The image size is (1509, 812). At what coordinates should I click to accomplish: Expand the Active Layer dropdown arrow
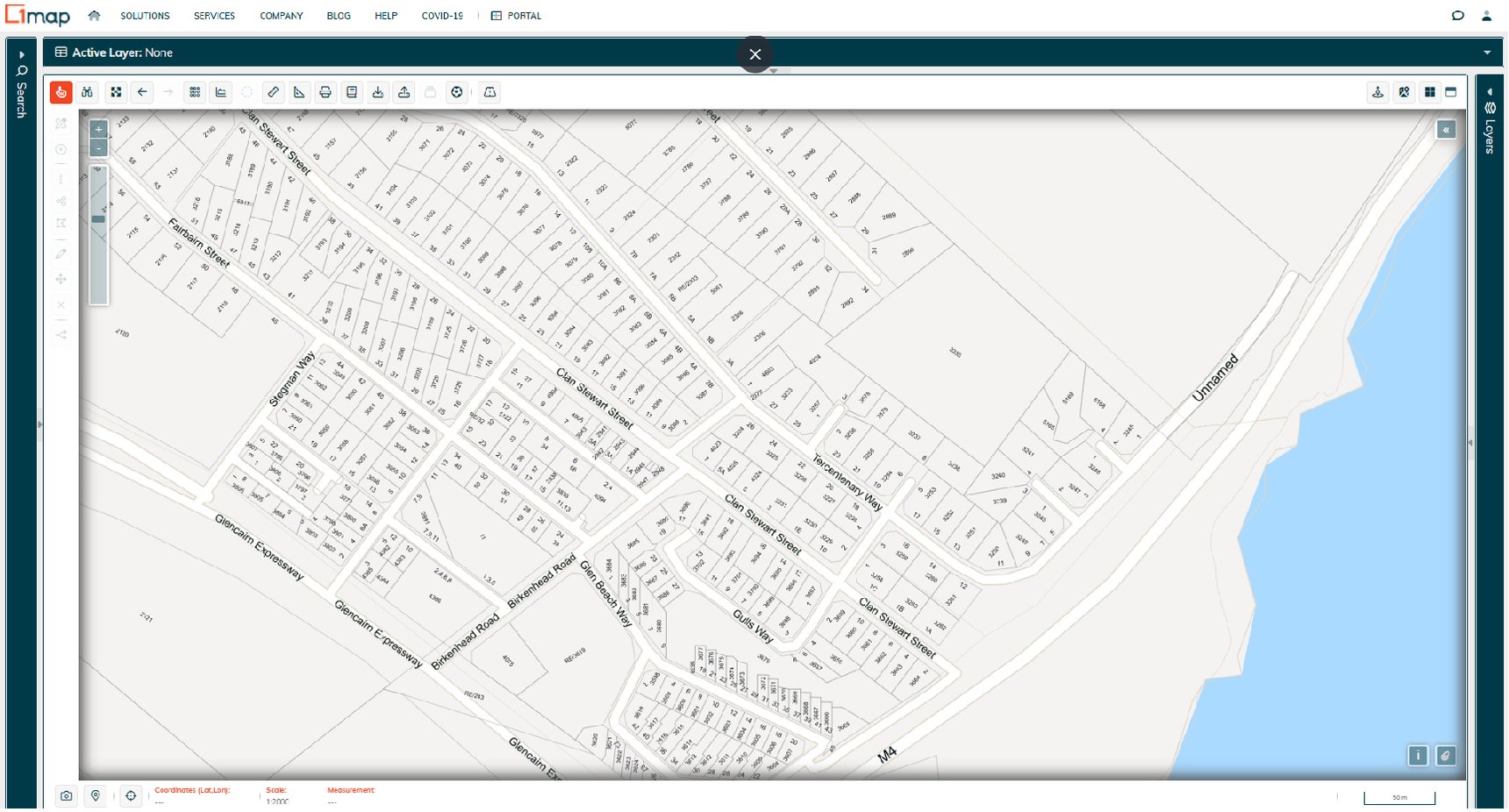pyautogui.click(x=1487, y=53)
